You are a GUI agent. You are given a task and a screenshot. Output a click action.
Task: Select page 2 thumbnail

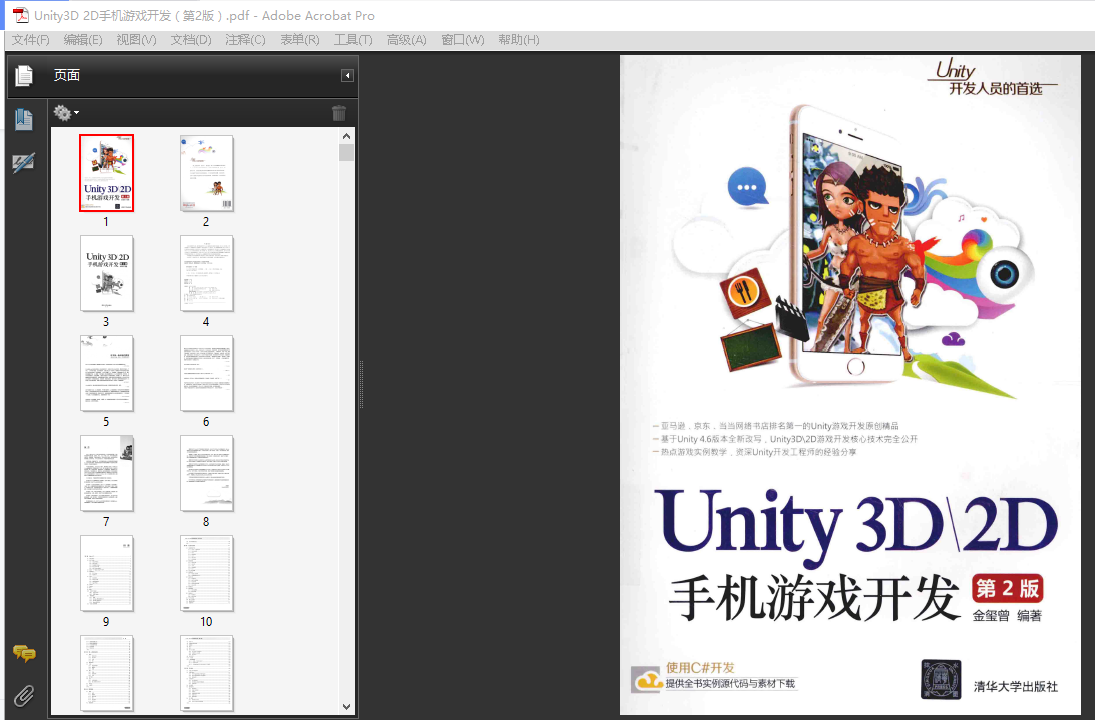(206, 172)
